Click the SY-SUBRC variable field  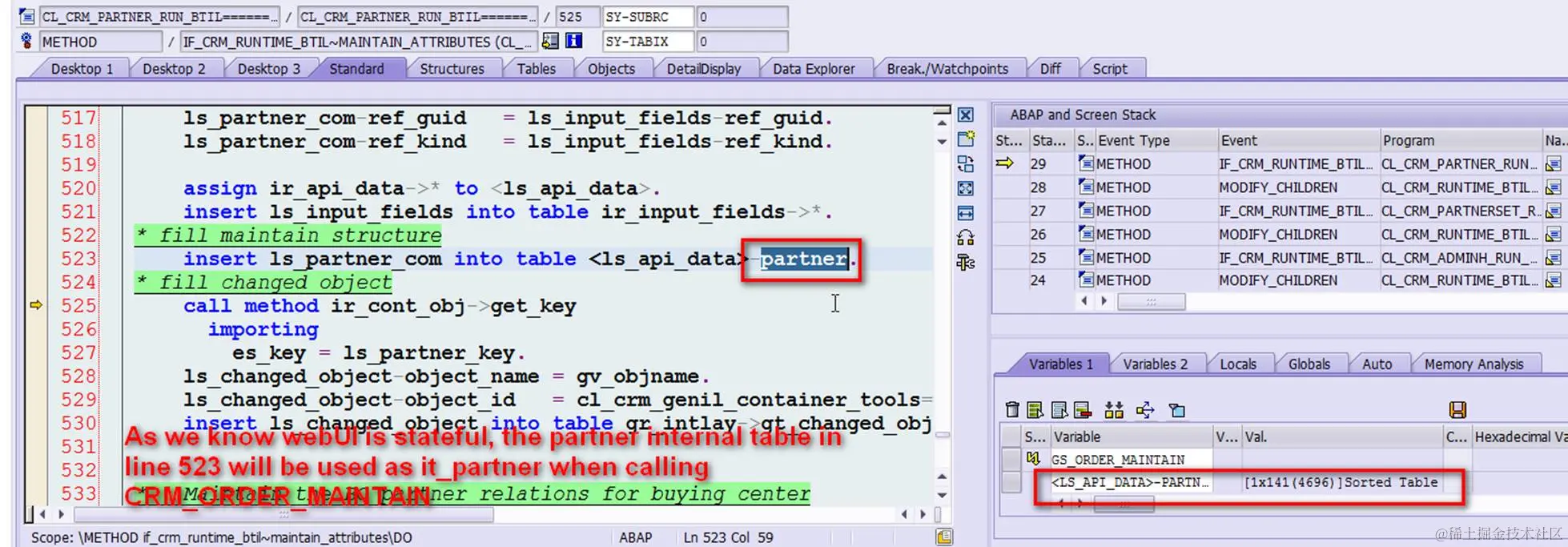647,17
